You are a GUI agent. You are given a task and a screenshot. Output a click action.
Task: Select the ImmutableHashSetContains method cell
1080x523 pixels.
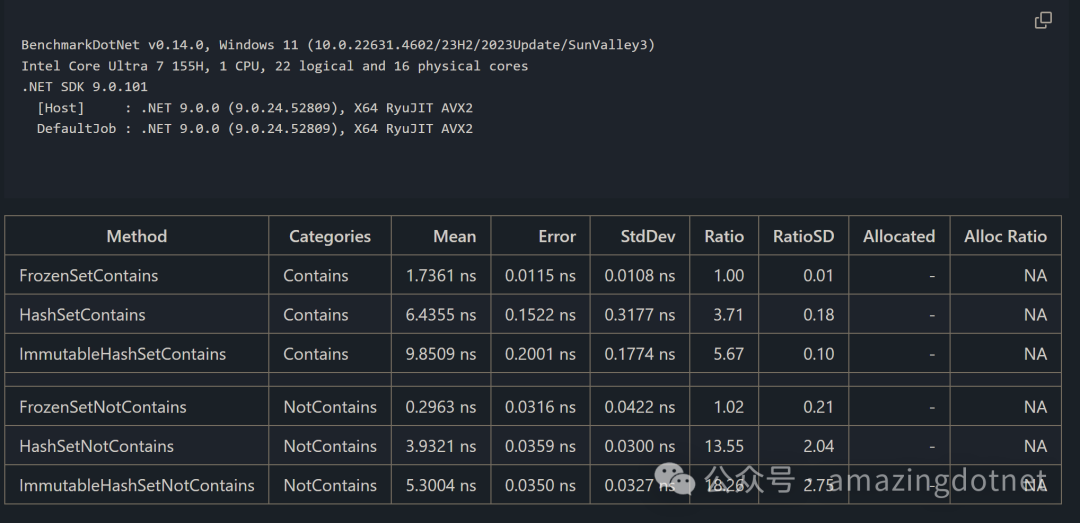coord(122,354)
